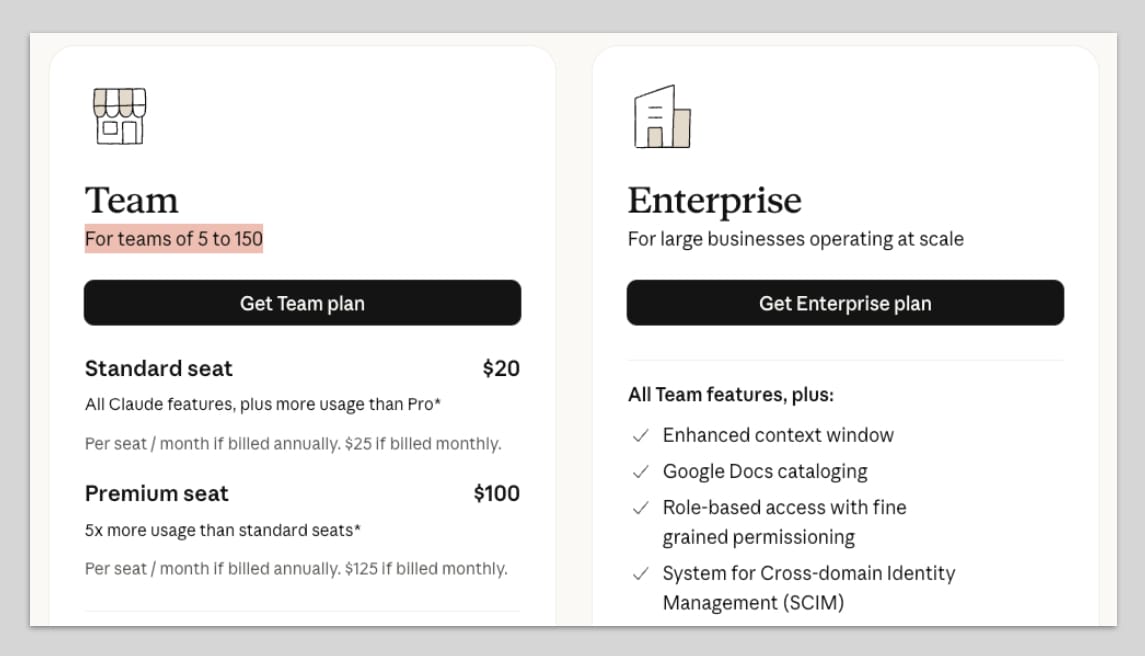The height and width of the screenshot is (656, 1145).
Task: Click the $20 Standard seat price
Action: [501, 368]
